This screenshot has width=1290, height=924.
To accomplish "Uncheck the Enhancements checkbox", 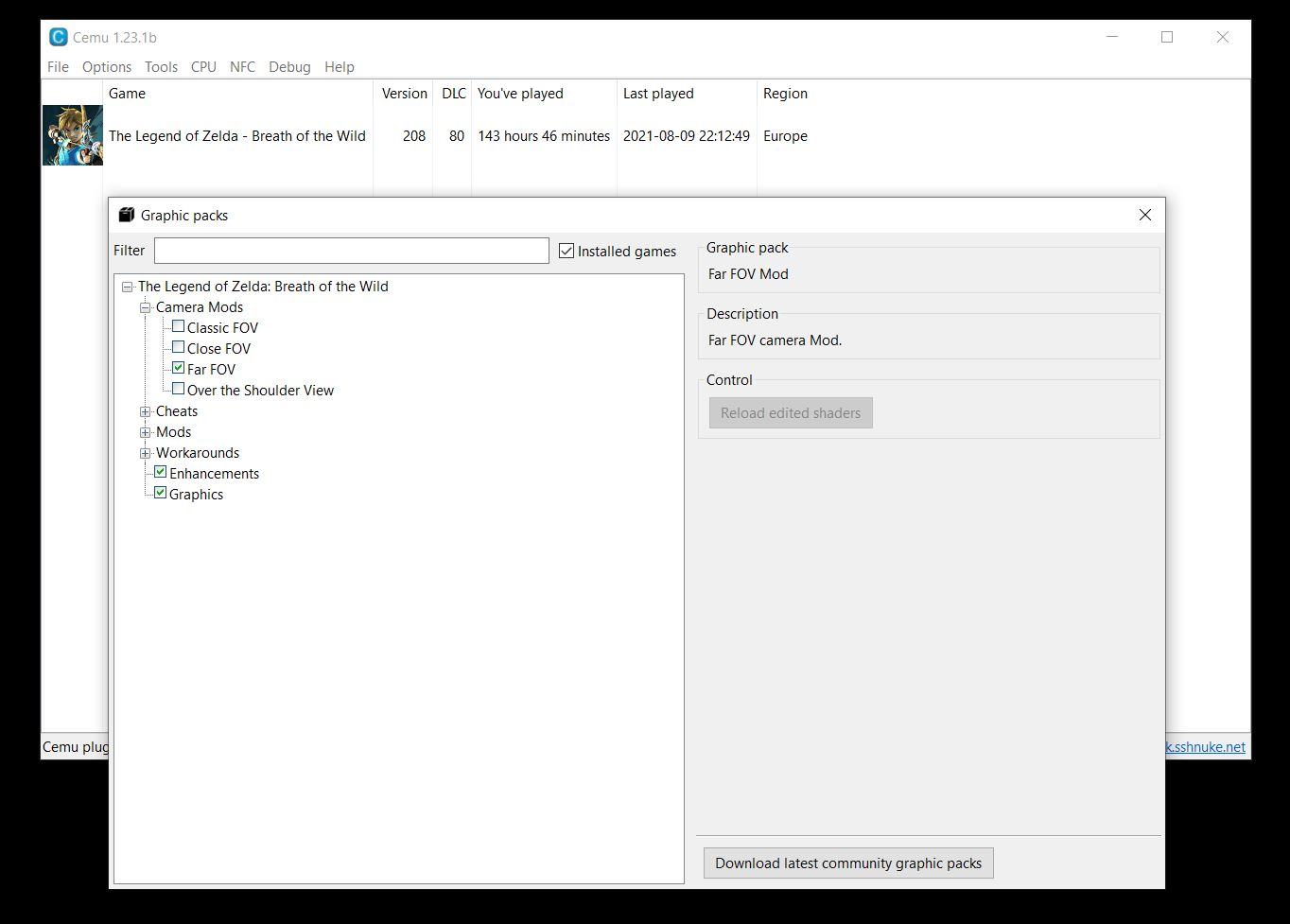I will tap(160, 472).
